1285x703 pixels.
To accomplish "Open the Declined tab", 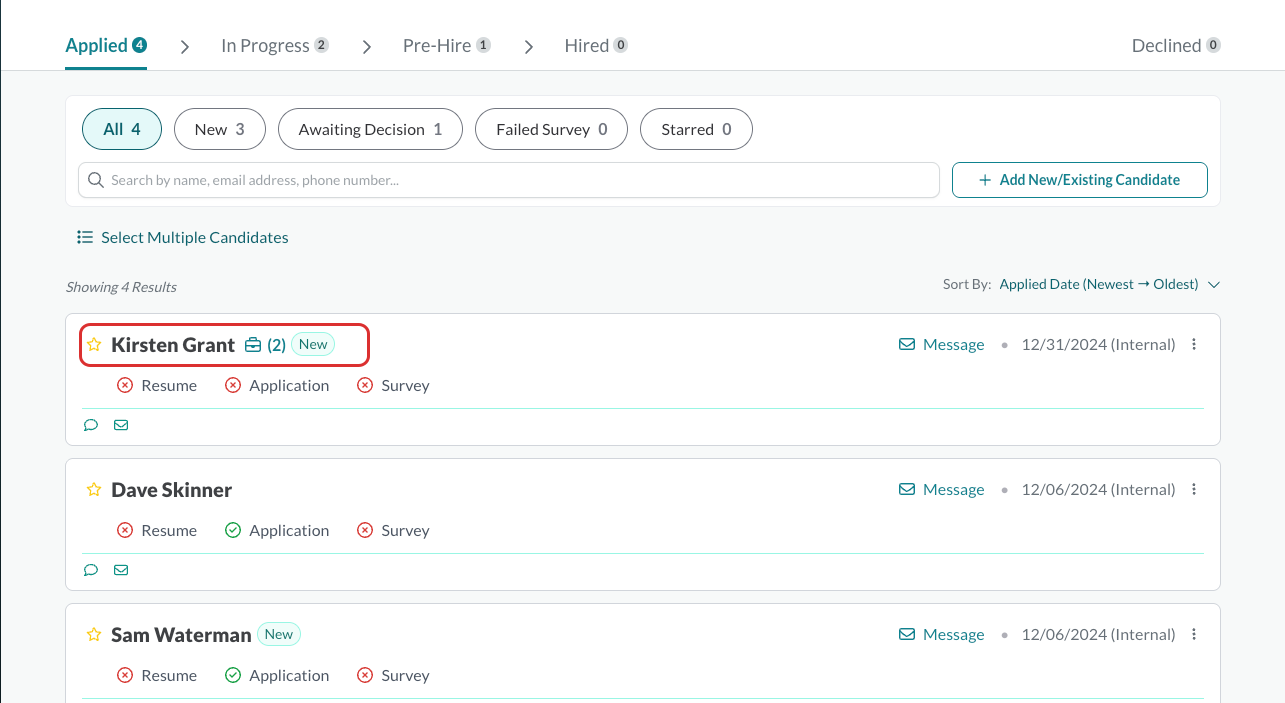I will coord(1176,46).
